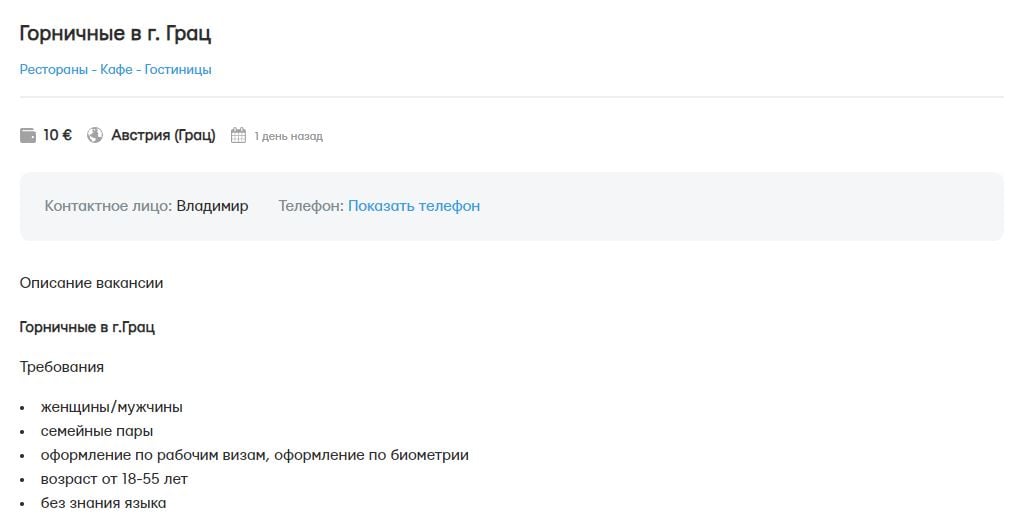Select the Австрия (Грац) location text
This screenshot has width=1023, height=525.
click(163, 135)
